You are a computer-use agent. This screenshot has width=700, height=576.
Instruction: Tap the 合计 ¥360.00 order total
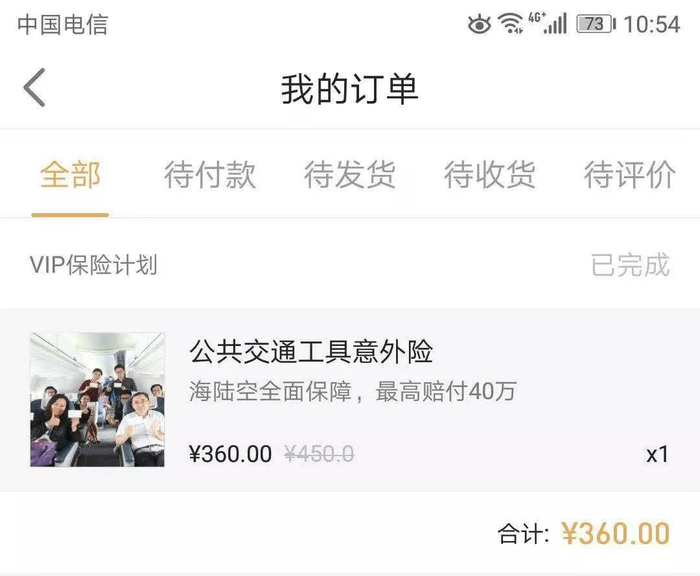click(584, 534)
